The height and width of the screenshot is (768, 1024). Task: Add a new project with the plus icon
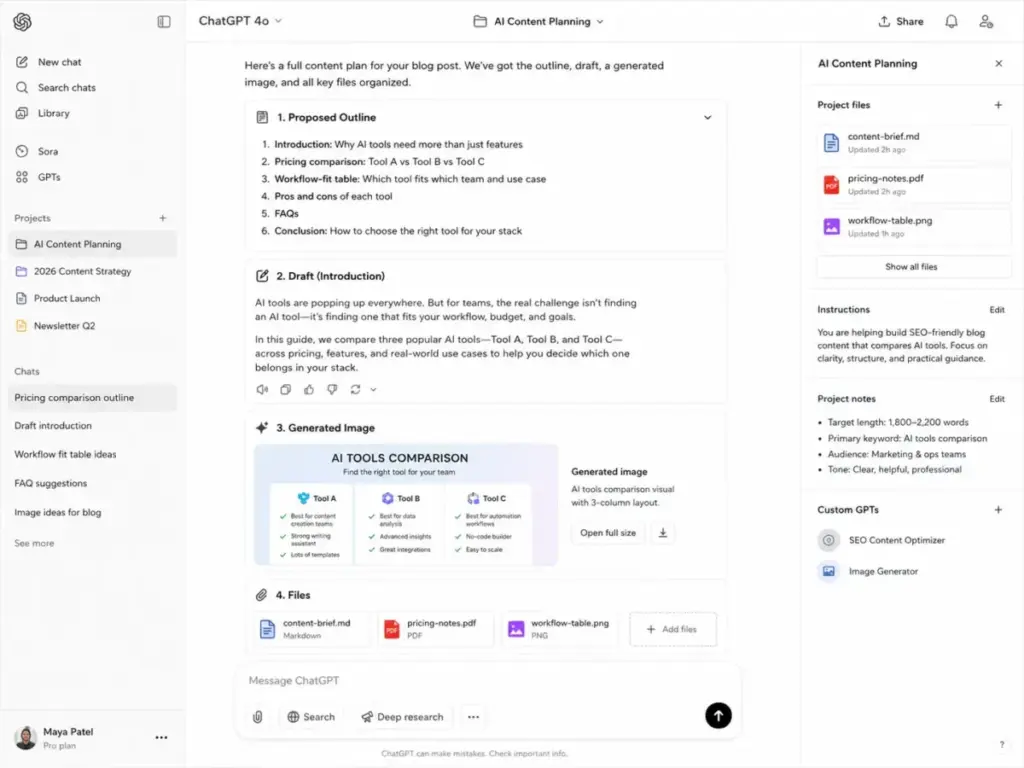pyautogui.click(x=163, y=218)
